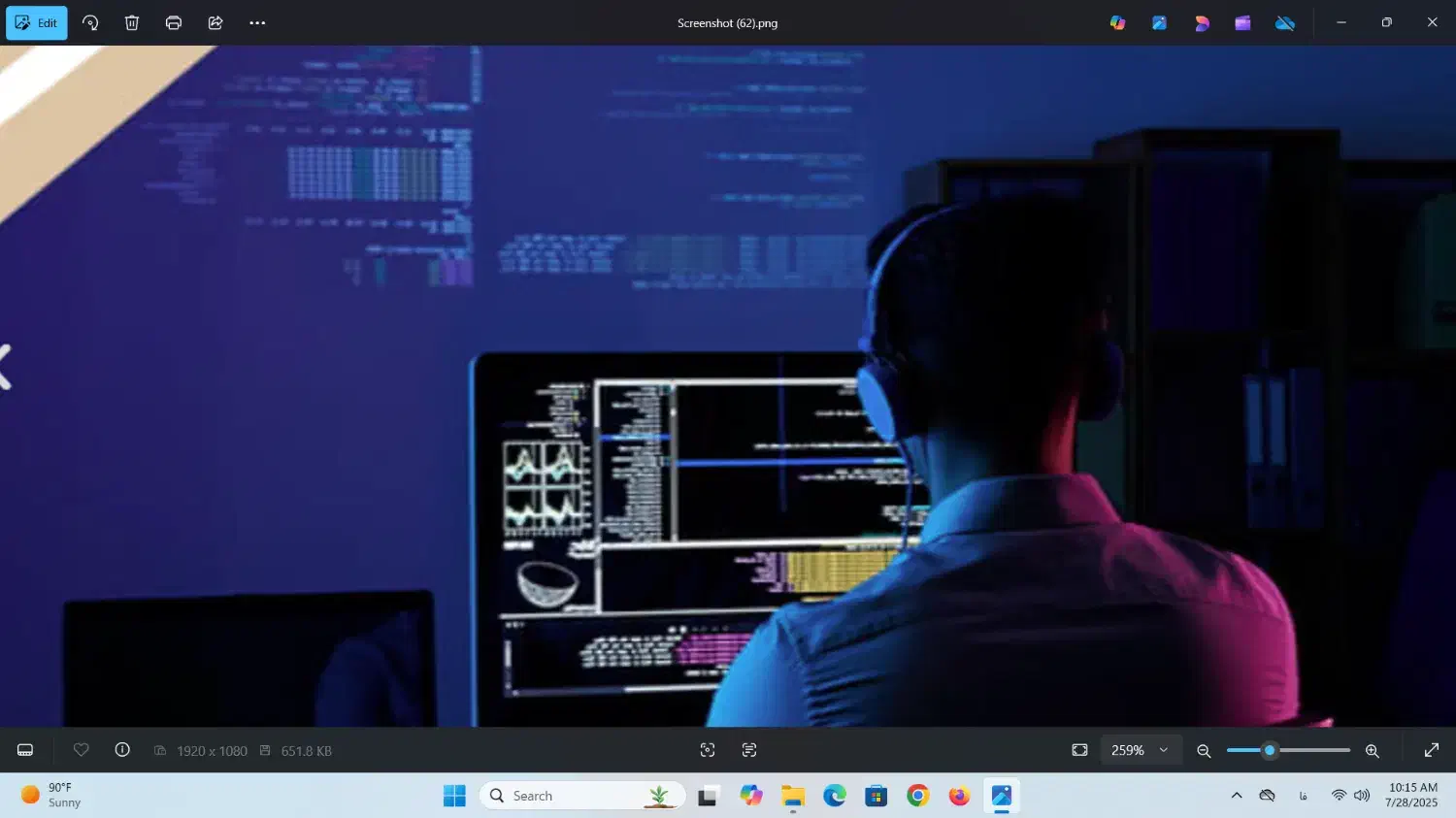The width and height of the screenshot is (1456, 818).
Task: Open the Share icon in toolbar
Action: pos(215,23)
